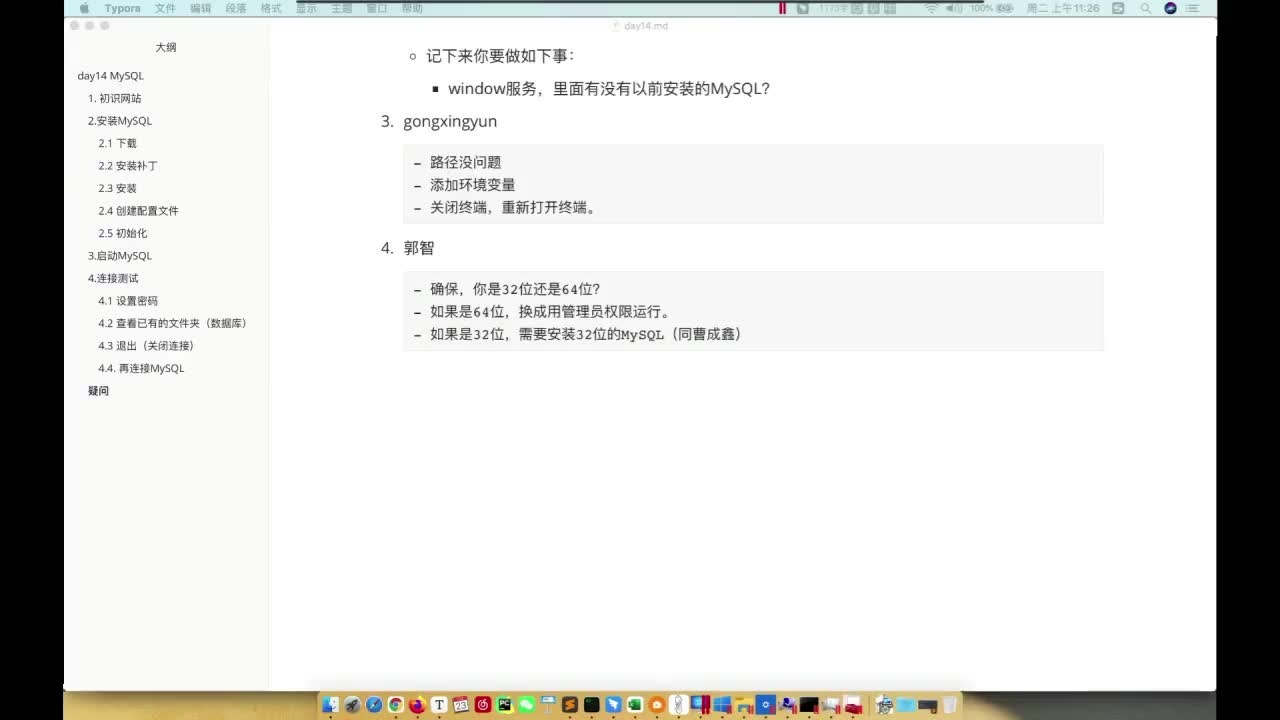Select outline item 4.连接测试
The width and height of the screenshot is (1280, 720).
pos(113,278)
